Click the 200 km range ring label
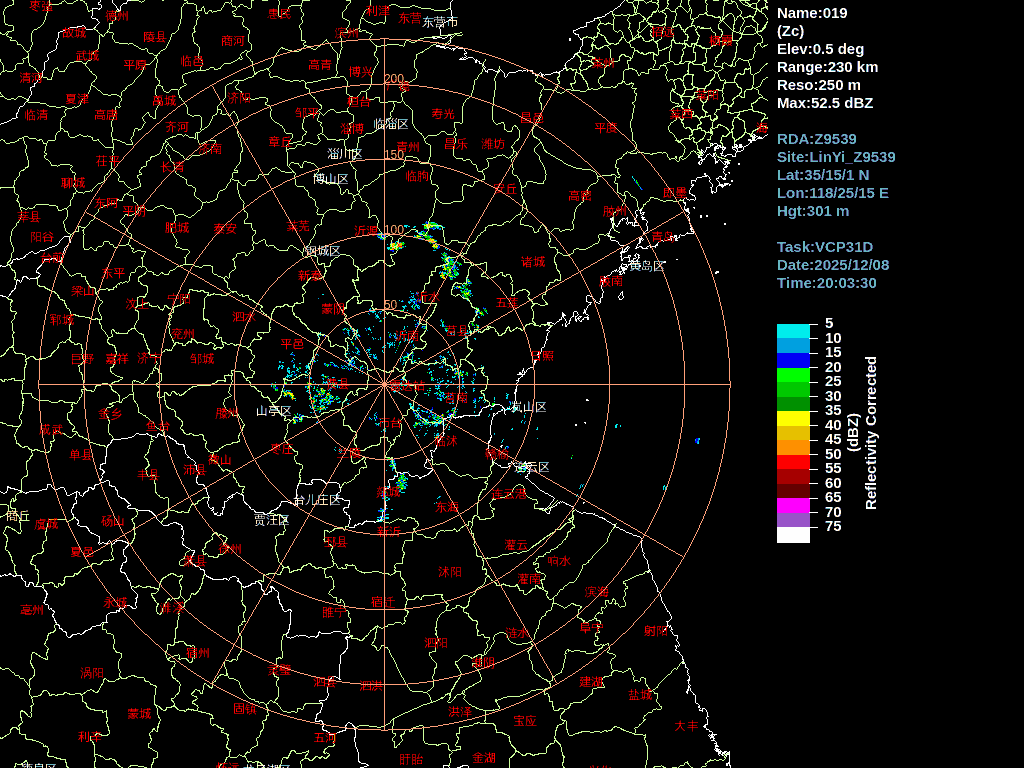 tap(394, 79)
